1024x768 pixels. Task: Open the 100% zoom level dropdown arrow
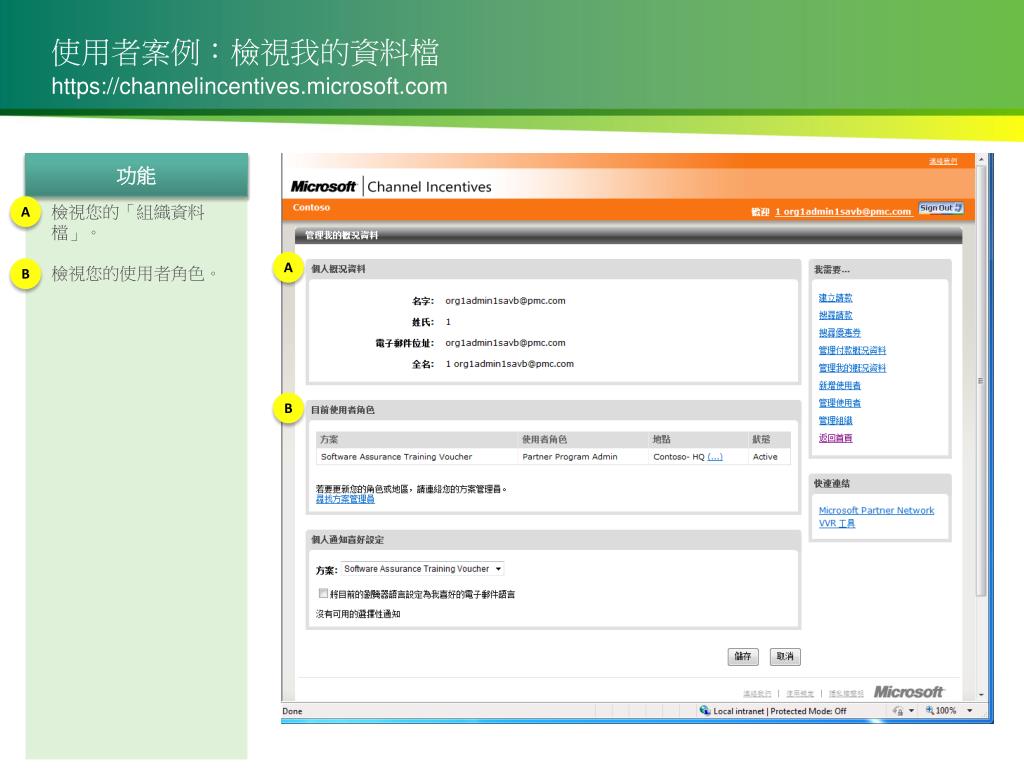pyautogui.click(x=970, y=711)
